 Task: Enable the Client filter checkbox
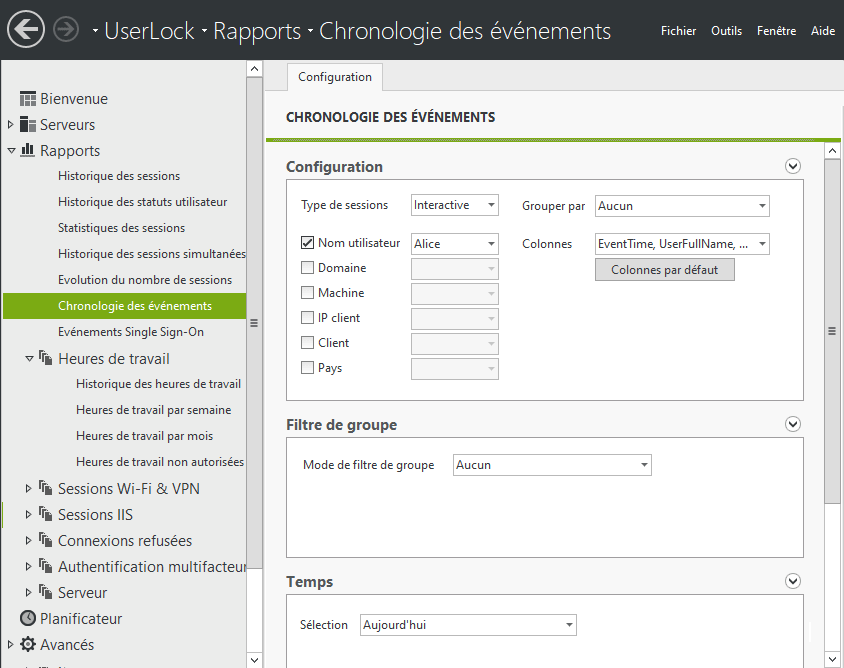coord(307,342)
